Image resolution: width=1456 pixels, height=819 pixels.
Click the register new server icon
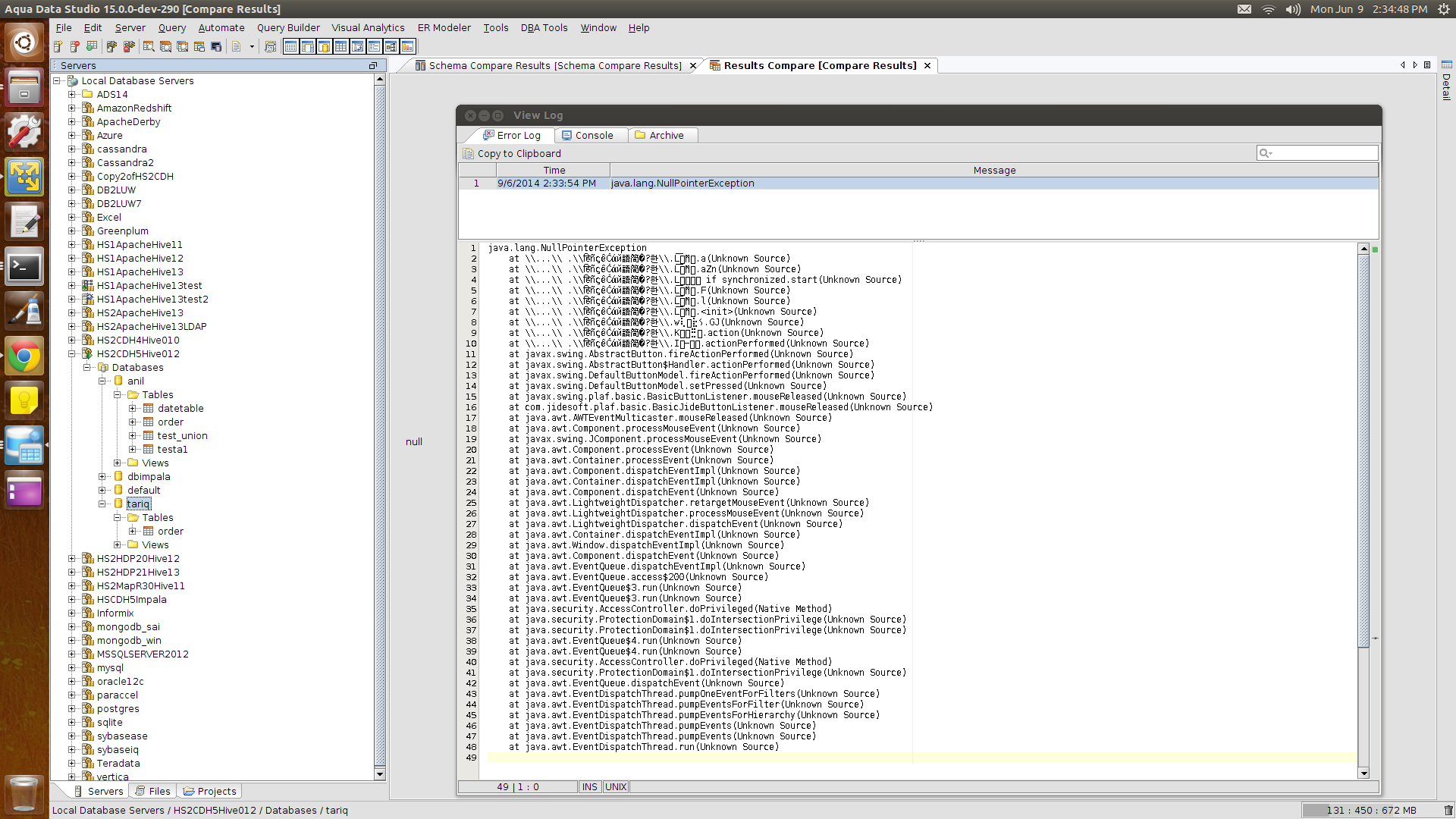tap(58, 47)
